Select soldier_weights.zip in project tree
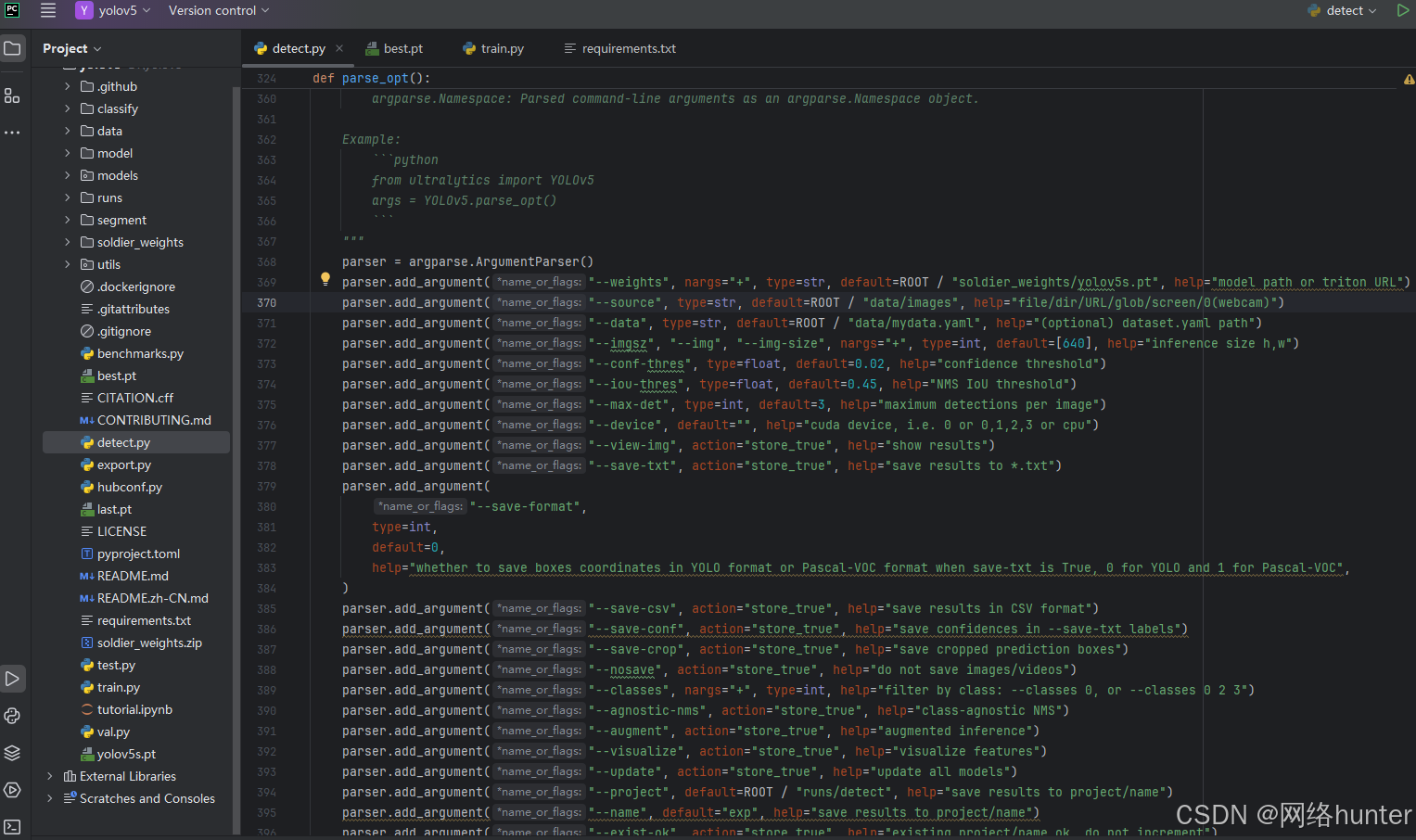The image size is (1416, 840). [141, 643]
